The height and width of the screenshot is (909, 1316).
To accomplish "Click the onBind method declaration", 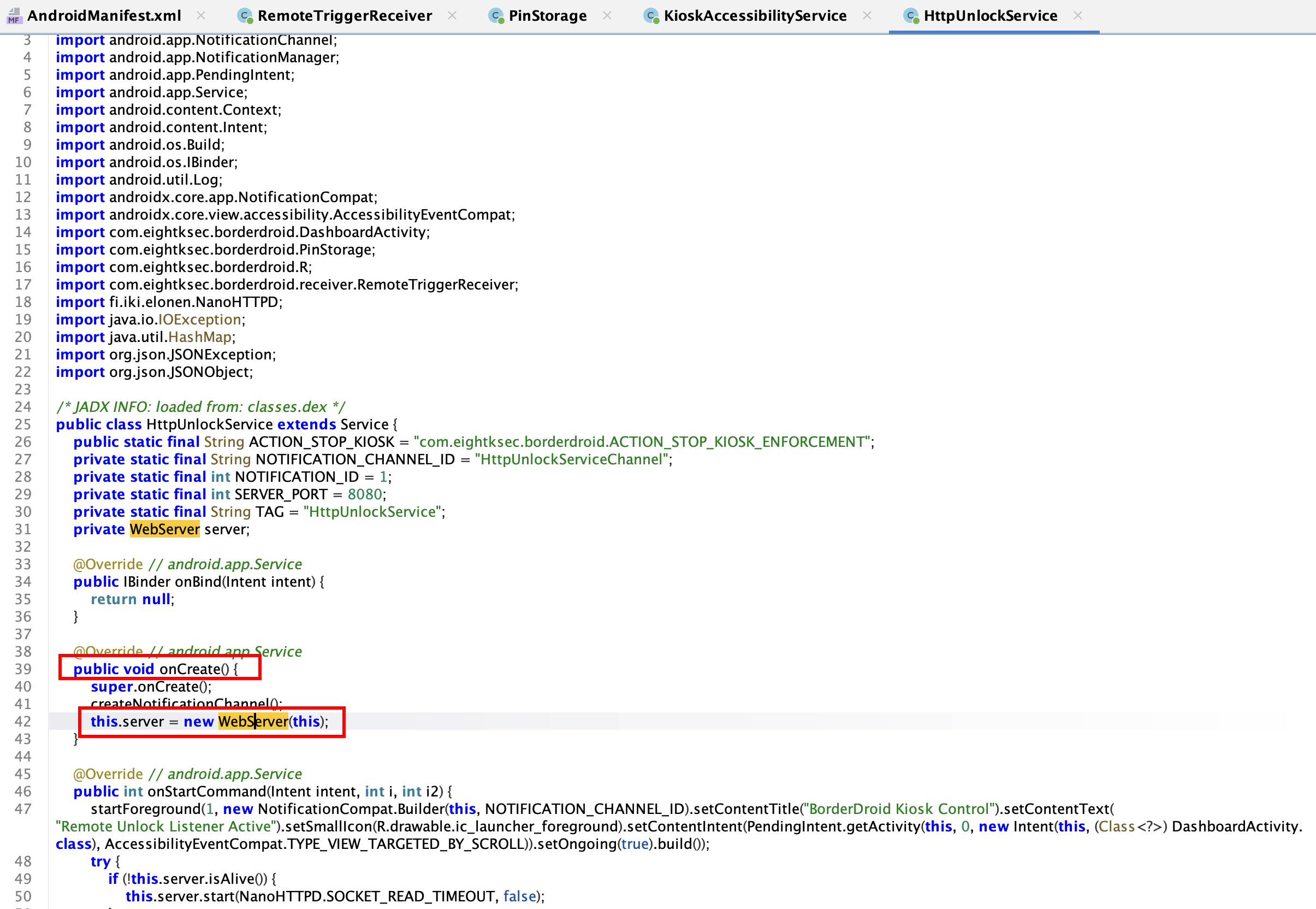I will [x=199, y=582].
